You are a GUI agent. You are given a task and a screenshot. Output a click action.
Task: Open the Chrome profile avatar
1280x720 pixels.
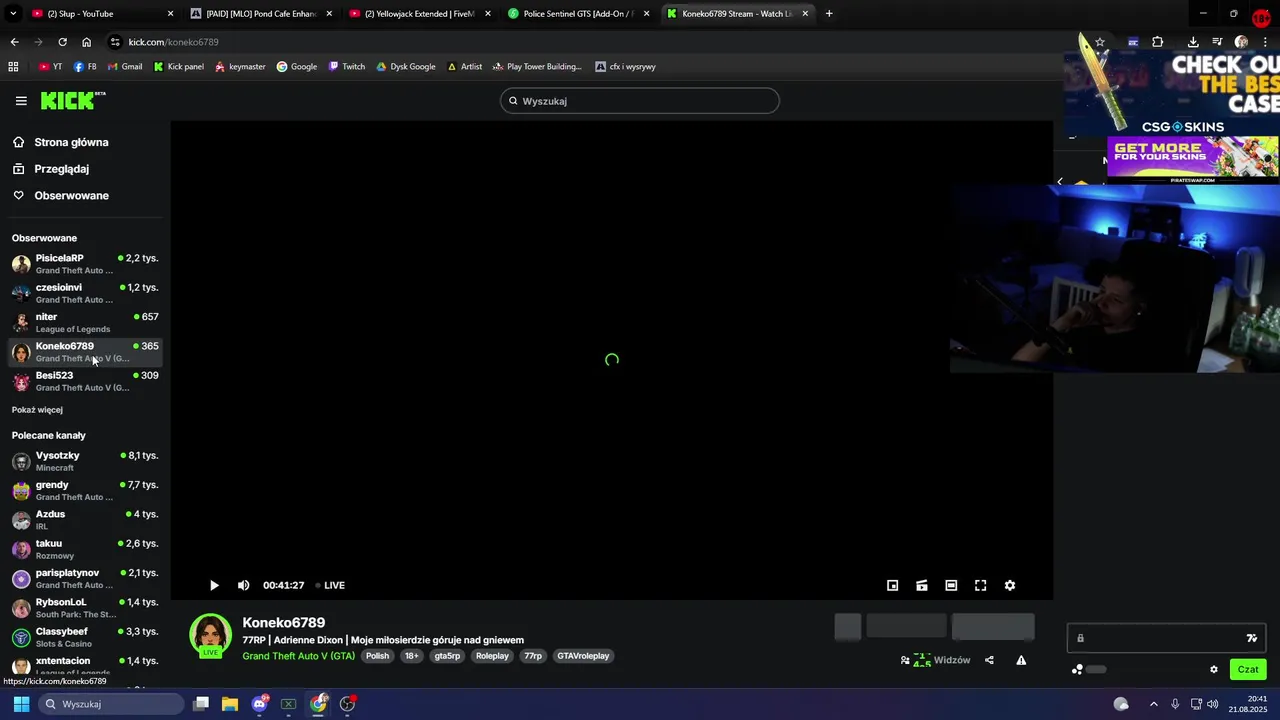pyautogui.click(x=1242, y=42)
